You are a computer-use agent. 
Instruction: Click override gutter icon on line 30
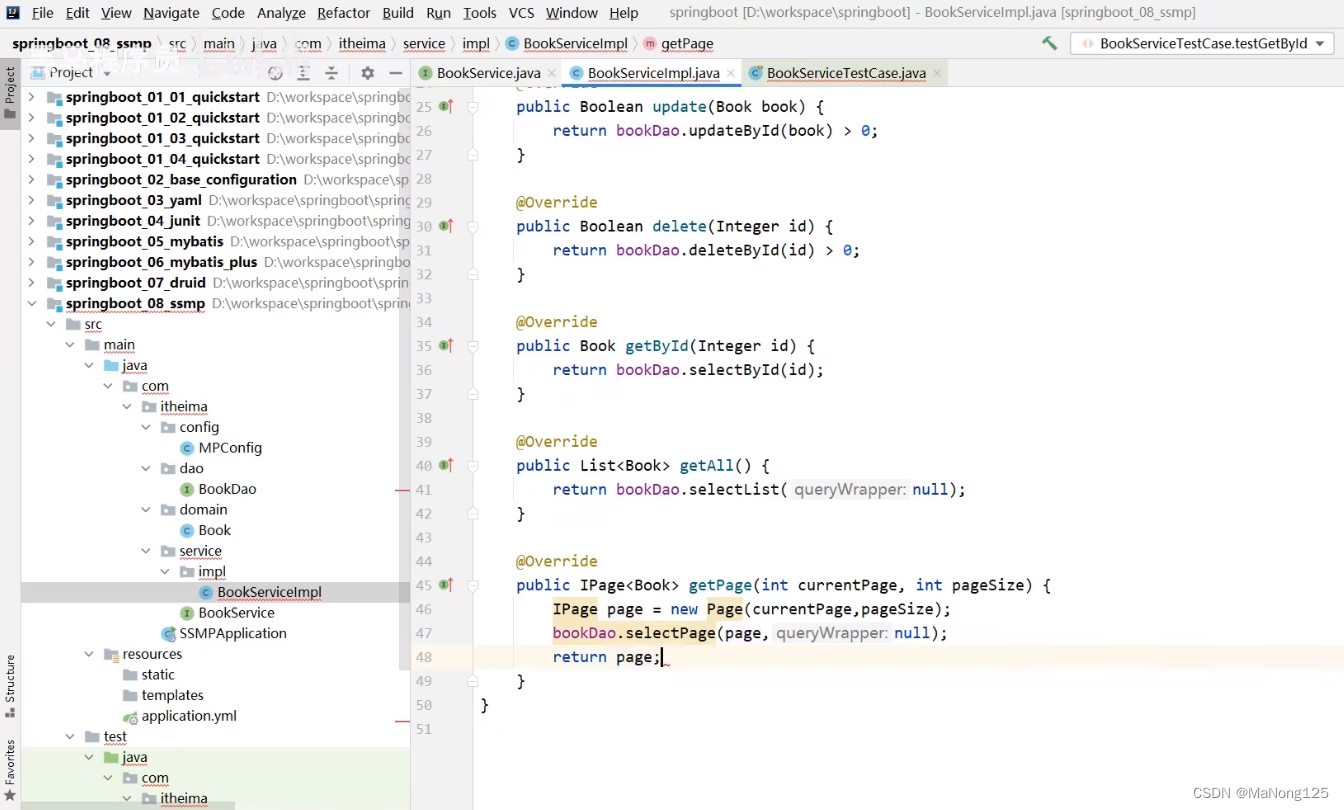tap(446, 226)
